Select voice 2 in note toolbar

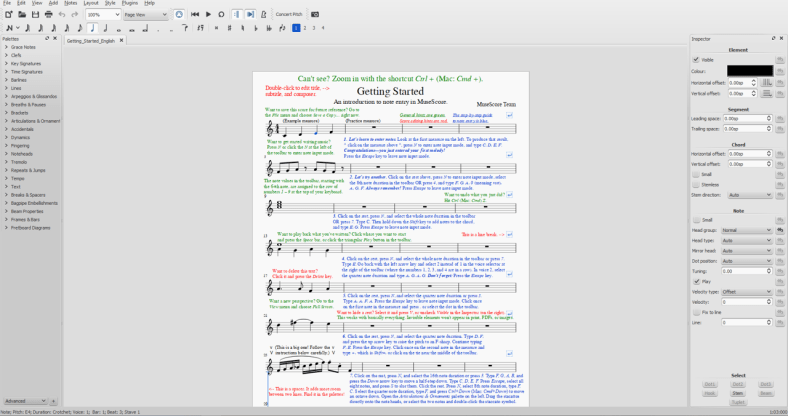tap(305, 28)
